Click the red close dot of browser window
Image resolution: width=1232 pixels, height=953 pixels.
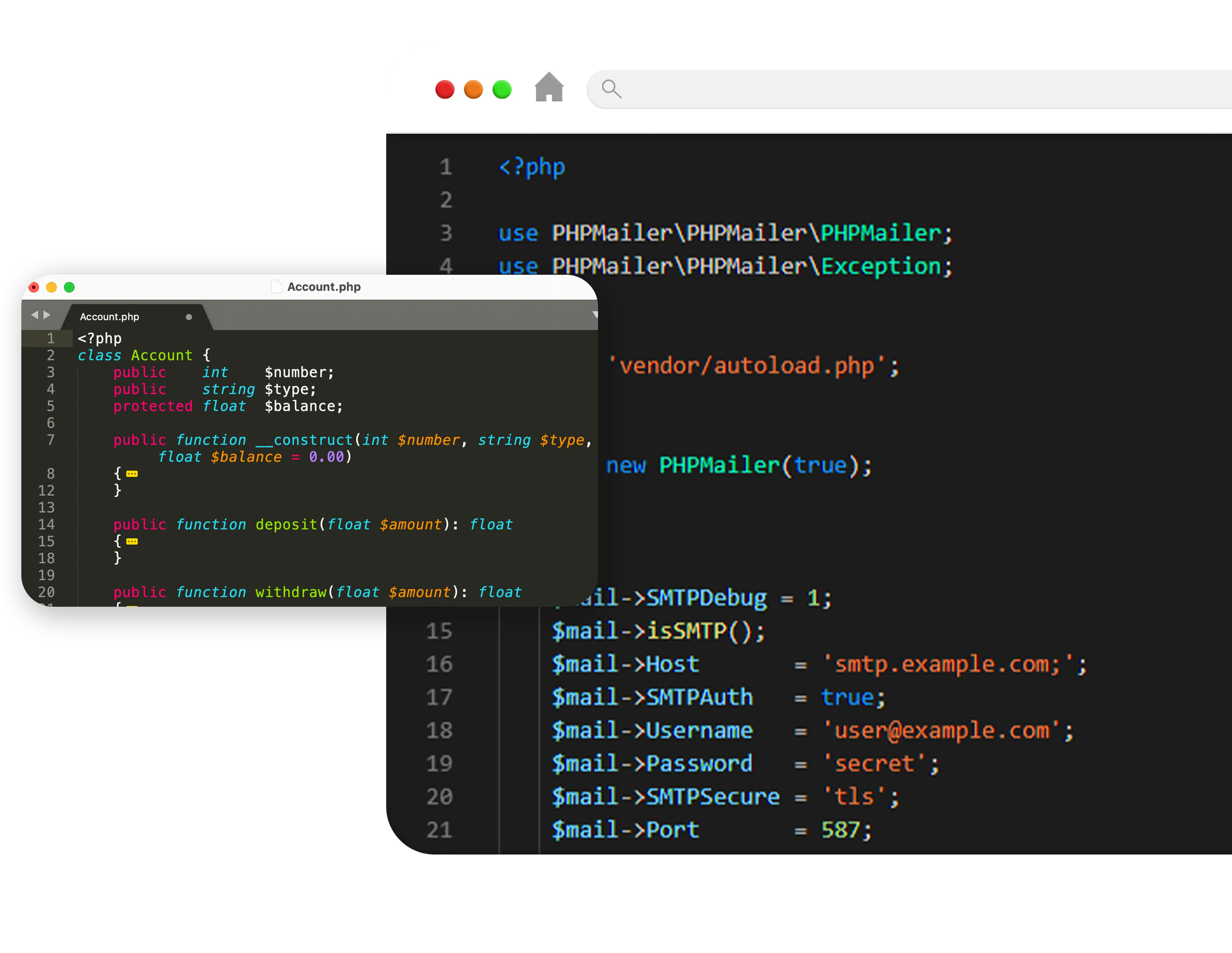pyautogui.click(x=445, y=89)
